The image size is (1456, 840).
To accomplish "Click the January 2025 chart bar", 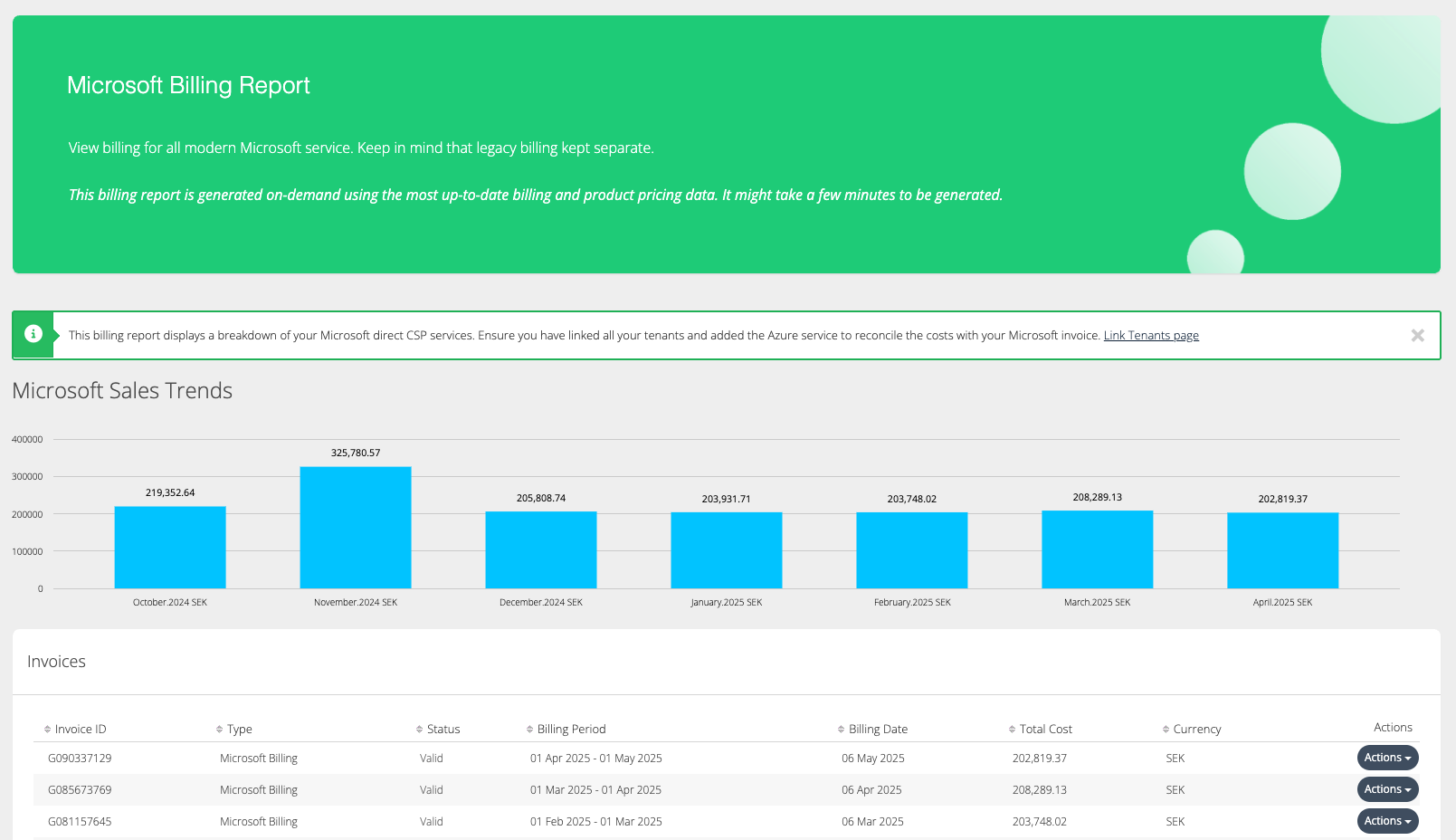I will 726,550.
